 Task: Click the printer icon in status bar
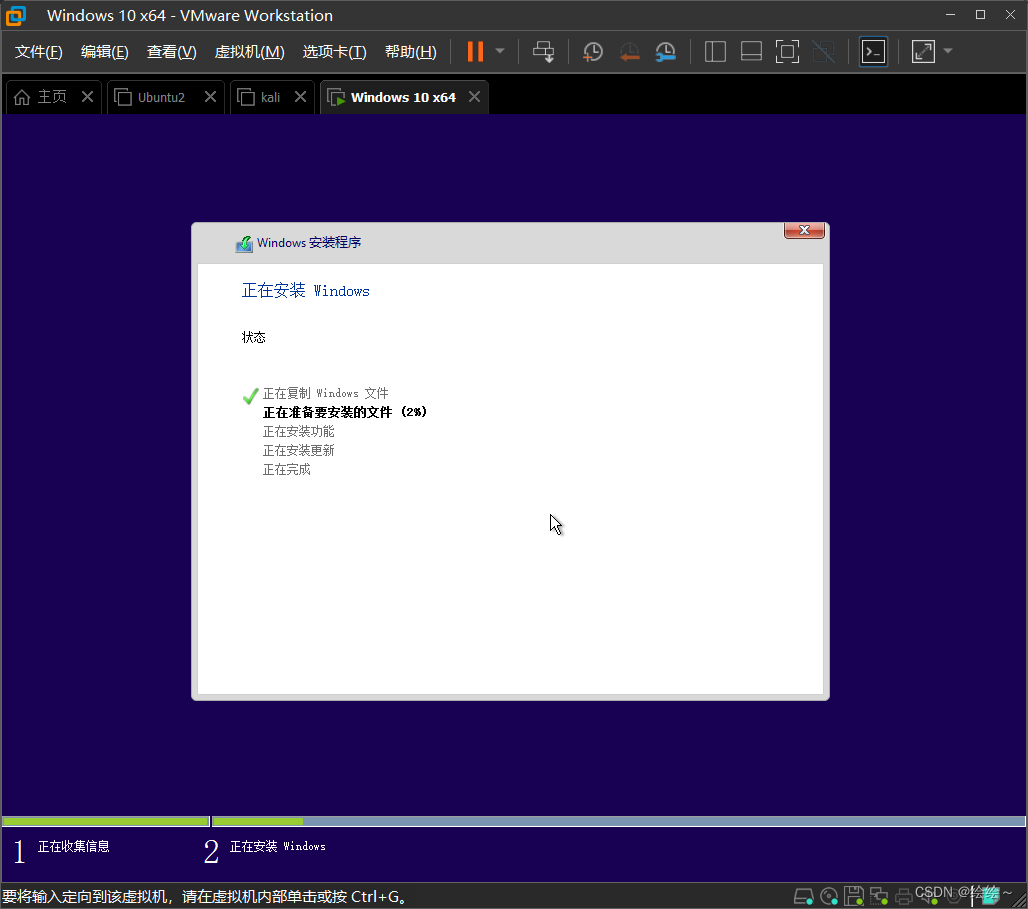904,895
